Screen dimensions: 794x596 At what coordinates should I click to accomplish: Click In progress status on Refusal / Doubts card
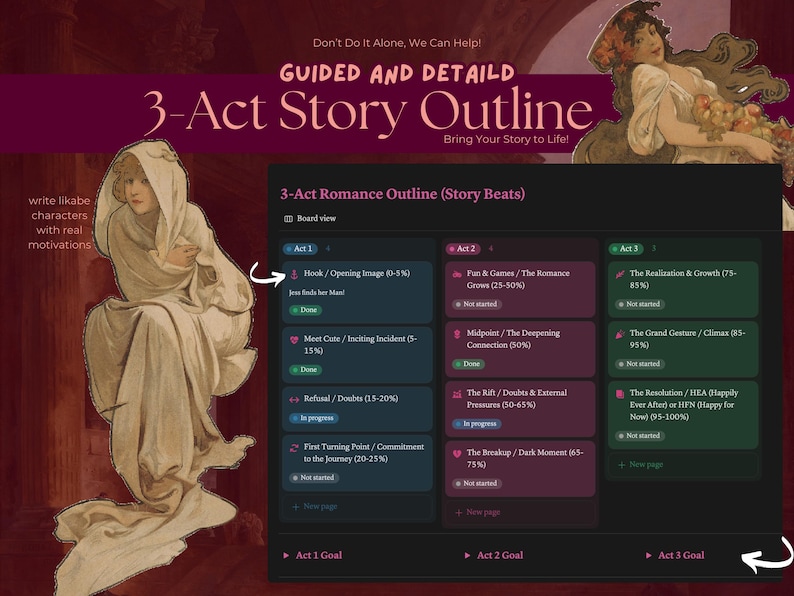click(x=313, y=418)
